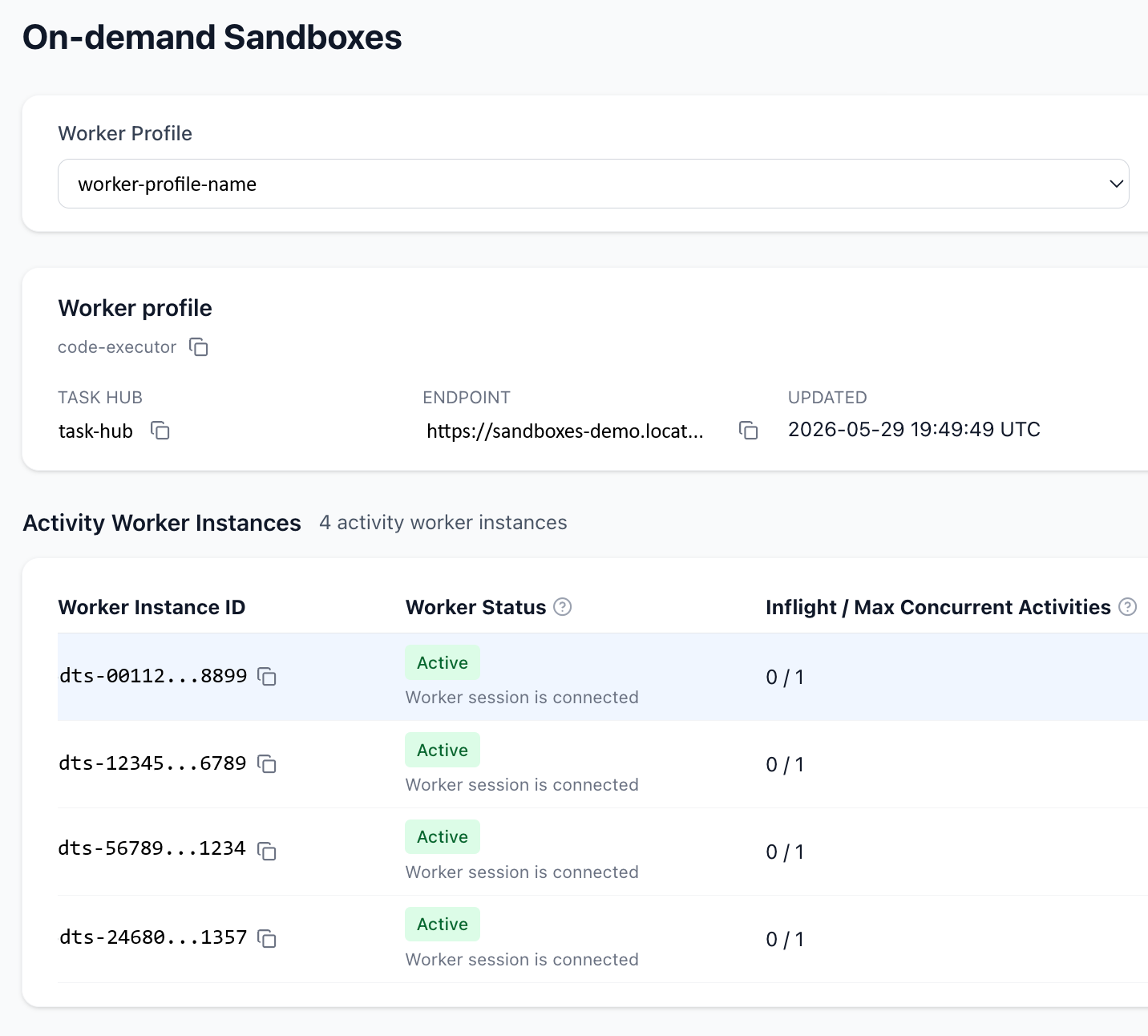This screenshot has height=1036, width=1148.
Task: Select the dts-56789...1234 instance text
Action: (x=152, y=848)
